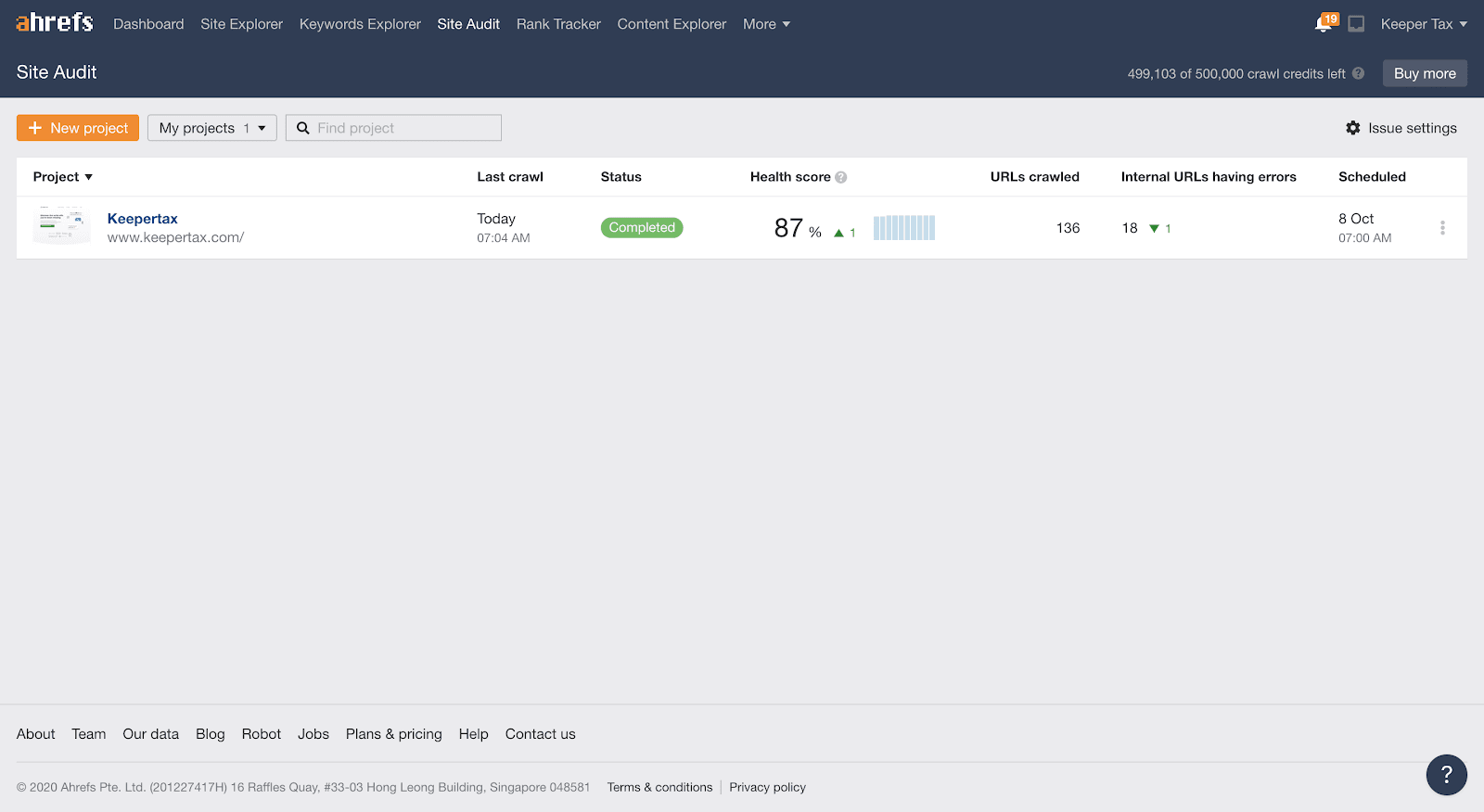This screenshot has width=1484, height=812.
Task: Expand the My projects dropdown
Action: [212, 128]
